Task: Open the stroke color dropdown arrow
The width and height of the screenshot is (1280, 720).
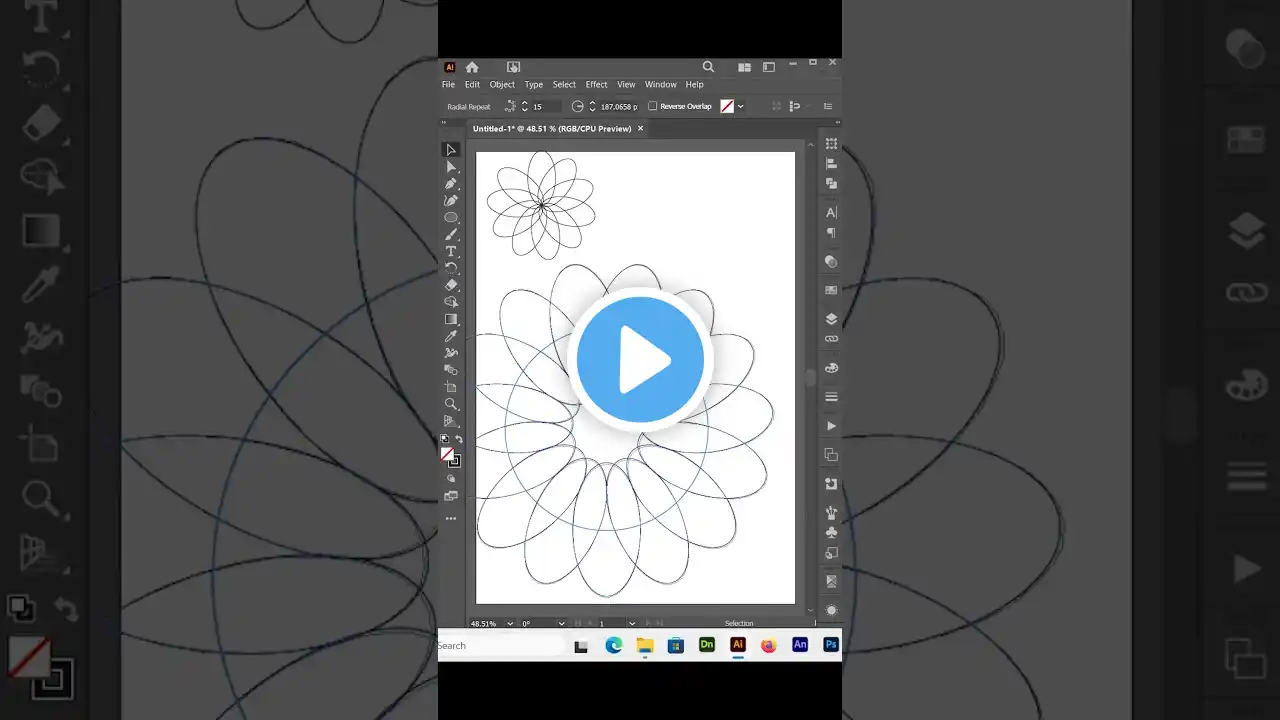Action: (740, 106)
